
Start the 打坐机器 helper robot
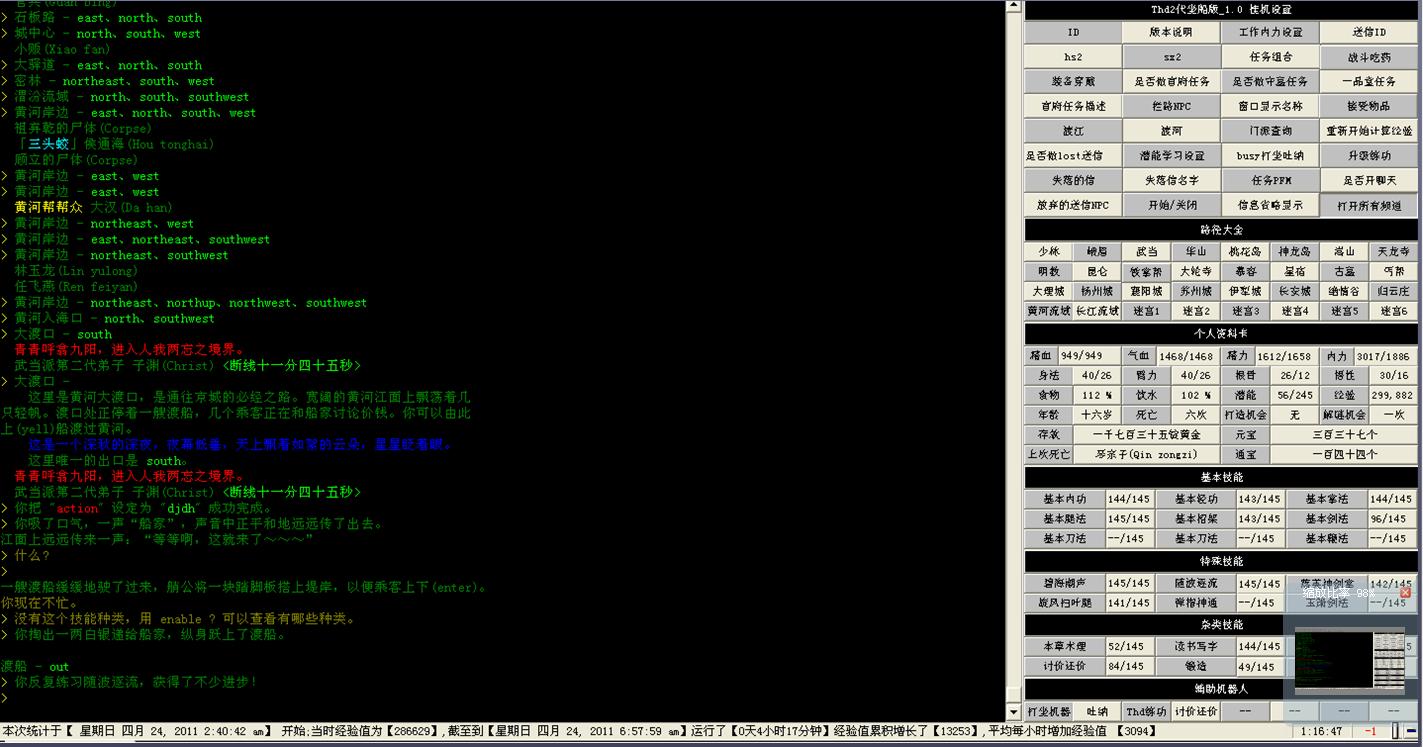click(x=1048, y=711)
